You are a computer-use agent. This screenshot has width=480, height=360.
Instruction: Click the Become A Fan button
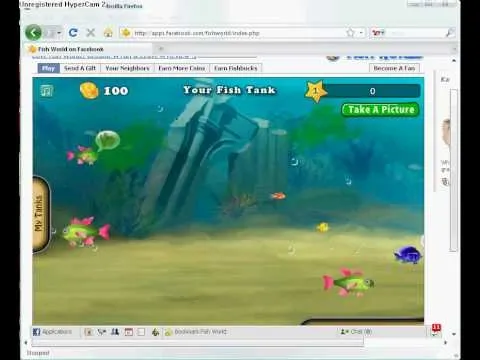[x=394, y=68]
